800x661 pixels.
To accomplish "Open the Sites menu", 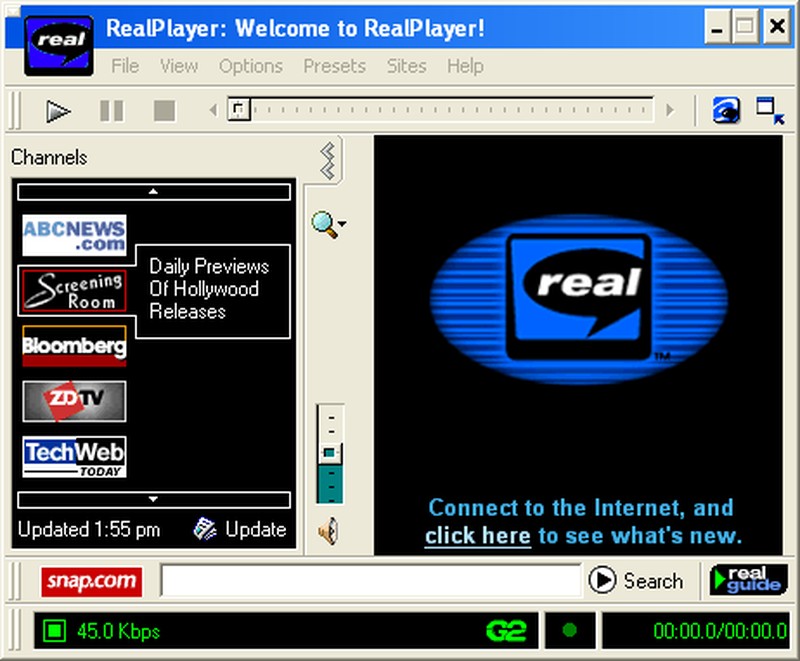I will 406,66.
